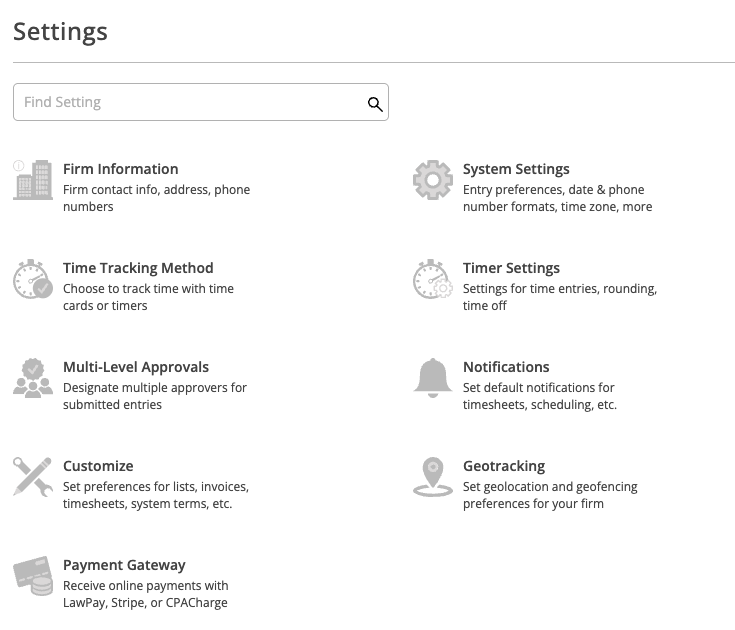735x630 pixels.
Task: Open the System Settings link
Action: tap(516, 169)
